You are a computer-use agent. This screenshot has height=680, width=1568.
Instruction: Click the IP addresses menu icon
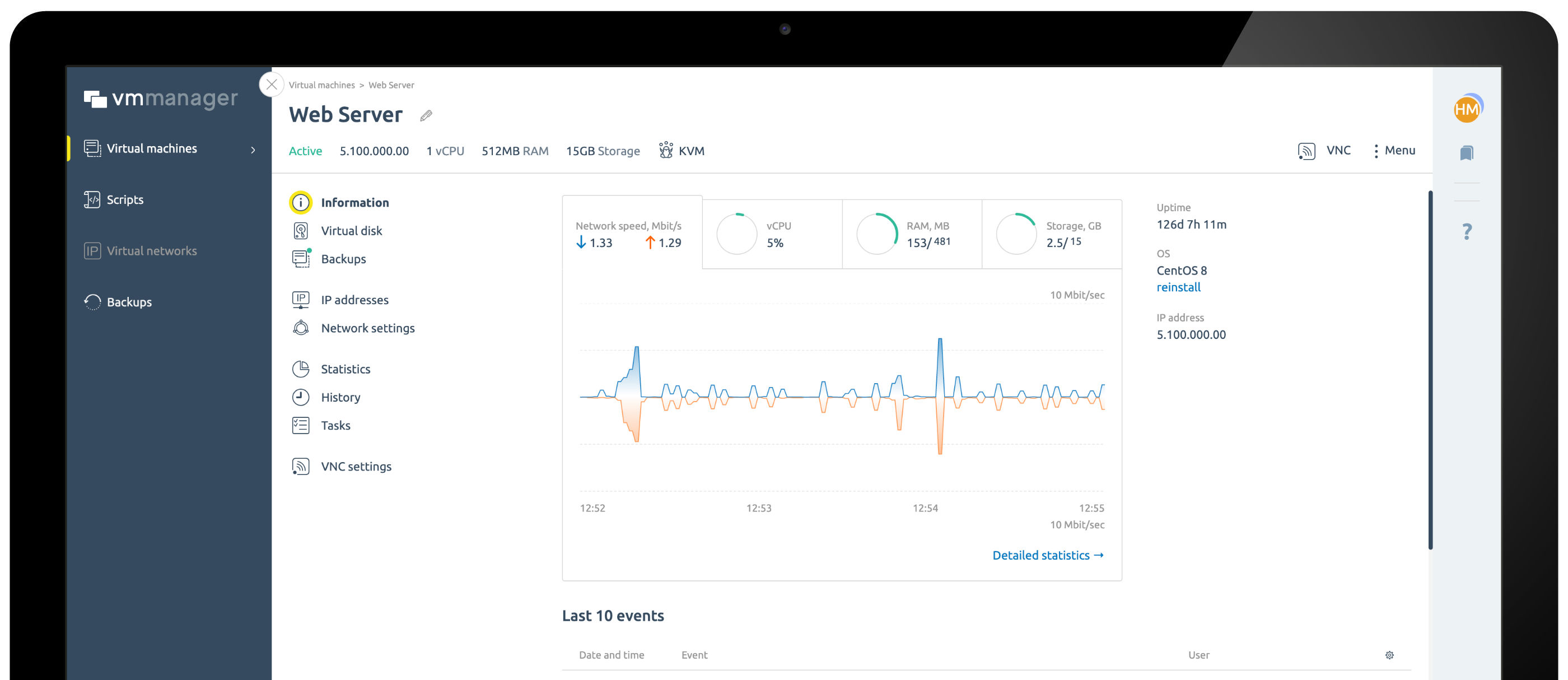(299, 299)
